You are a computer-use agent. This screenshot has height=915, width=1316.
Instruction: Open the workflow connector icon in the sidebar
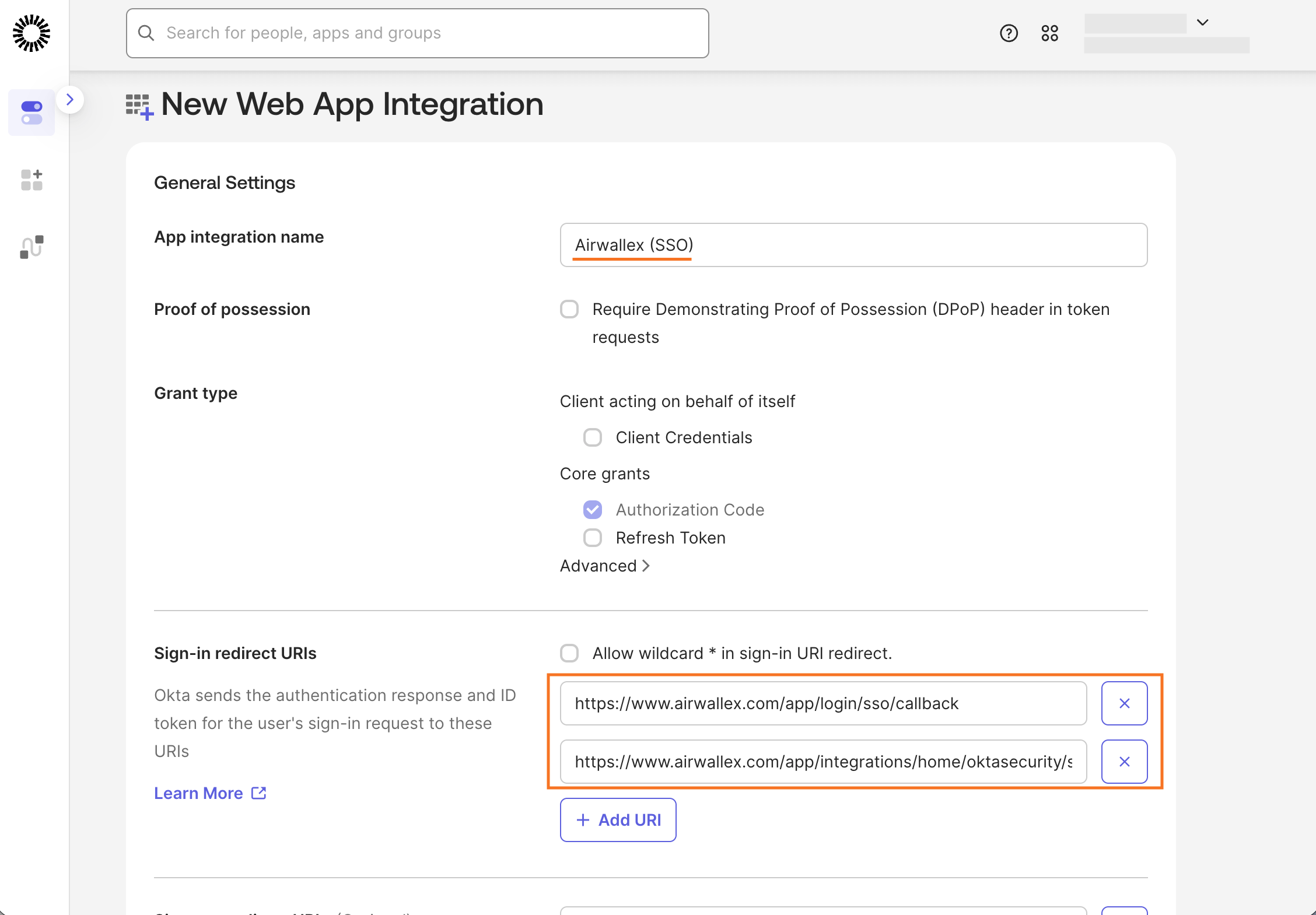(x=32, y=247)
